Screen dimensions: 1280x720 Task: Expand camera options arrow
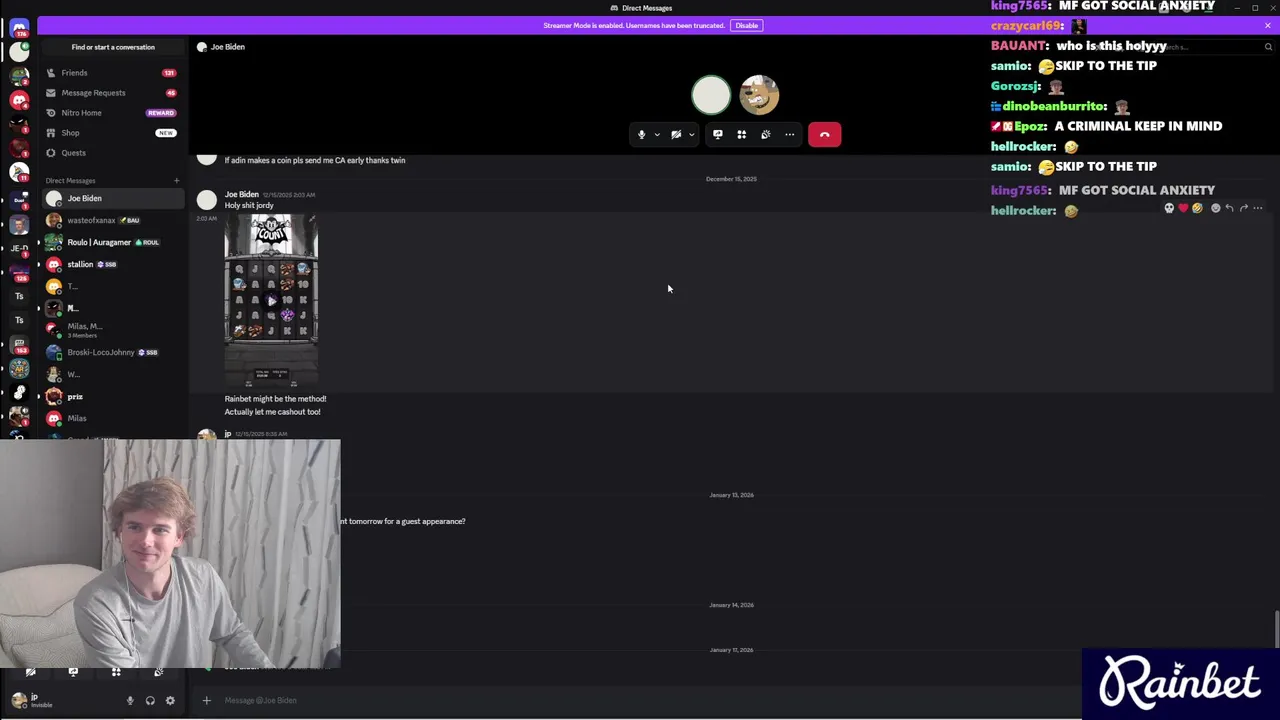pyautogui.click(x=691, y=134)
